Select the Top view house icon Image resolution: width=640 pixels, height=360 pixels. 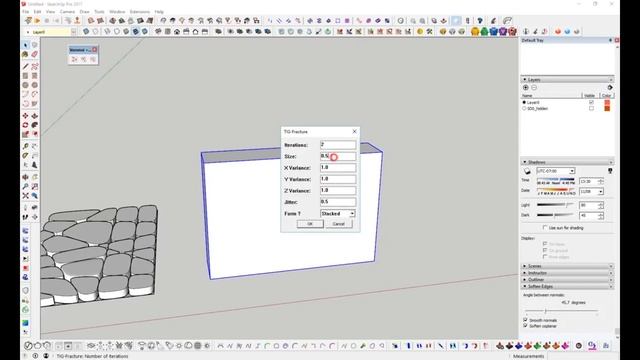click(167, 31)
